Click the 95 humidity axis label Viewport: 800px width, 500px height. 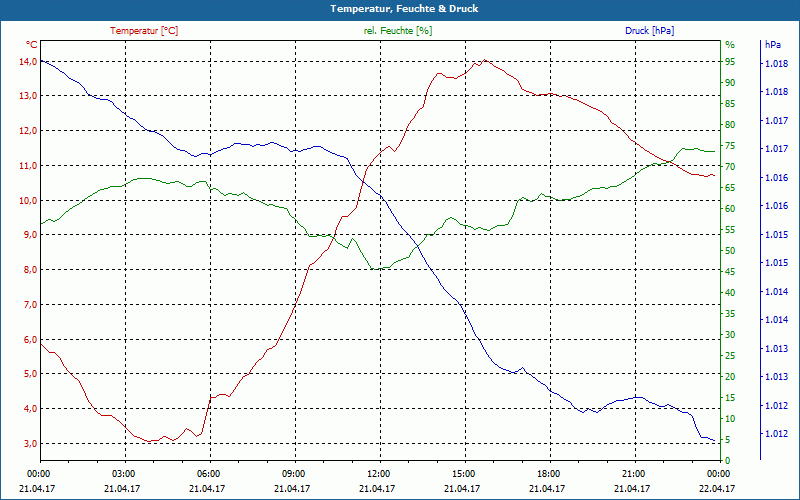point(730,62)
